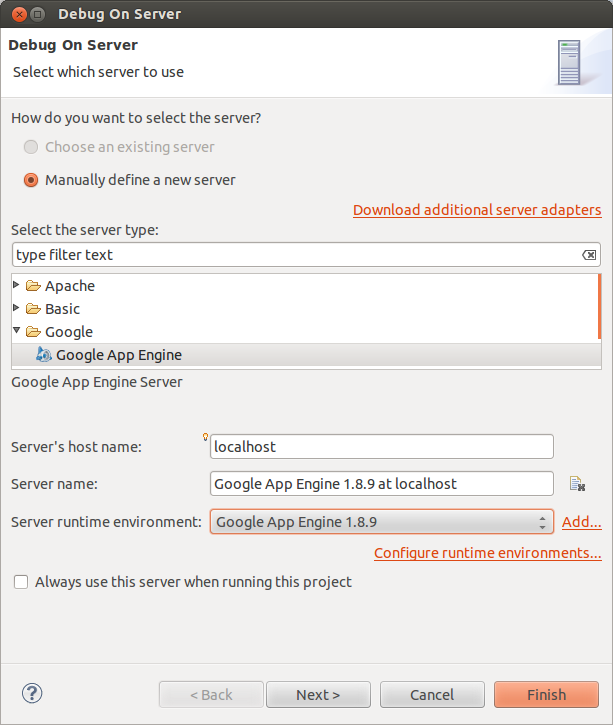Click the reset server name icon

pos(576,484)
